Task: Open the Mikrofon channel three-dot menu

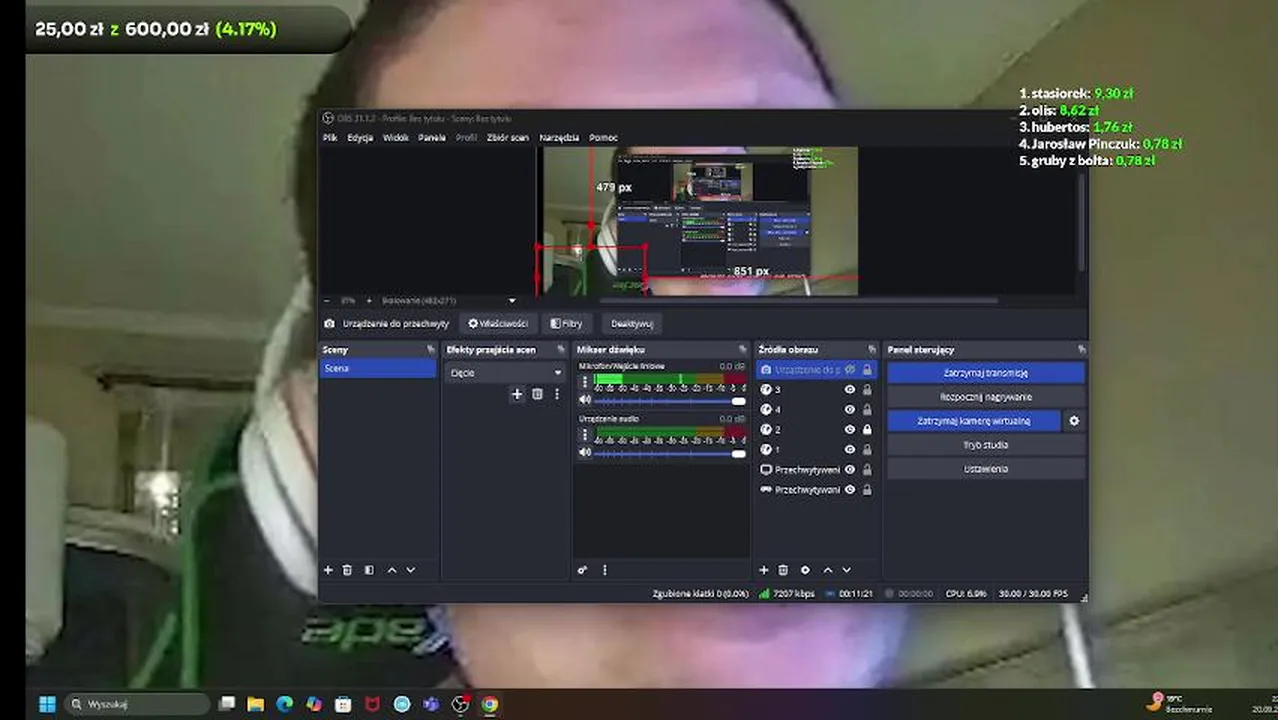Action: coord(585,382)
